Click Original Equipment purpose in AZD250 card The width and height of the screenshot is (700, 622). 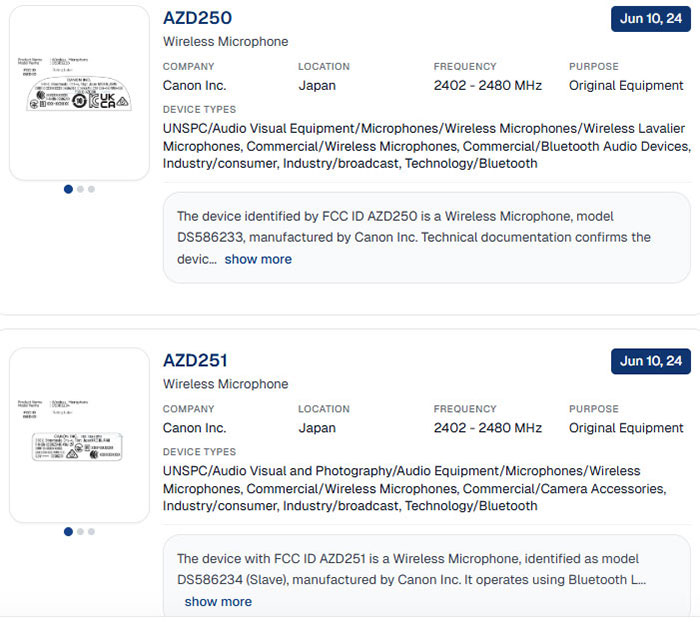pyautogui.click(x=626, y=86)
